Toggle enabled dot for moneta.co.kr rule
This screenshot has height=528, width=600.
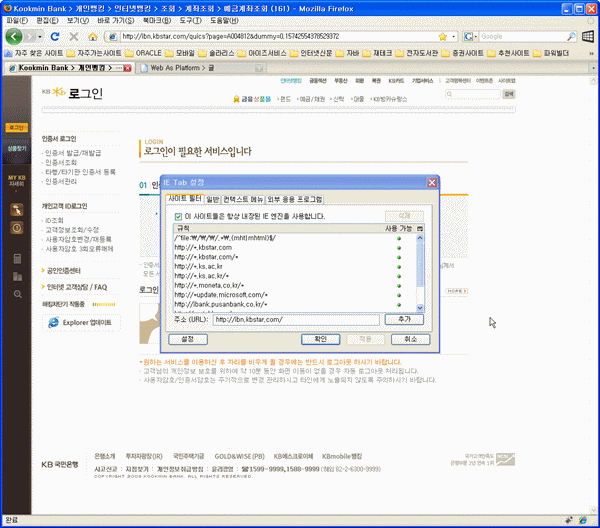pyautogui.click(x=399, y=286)
